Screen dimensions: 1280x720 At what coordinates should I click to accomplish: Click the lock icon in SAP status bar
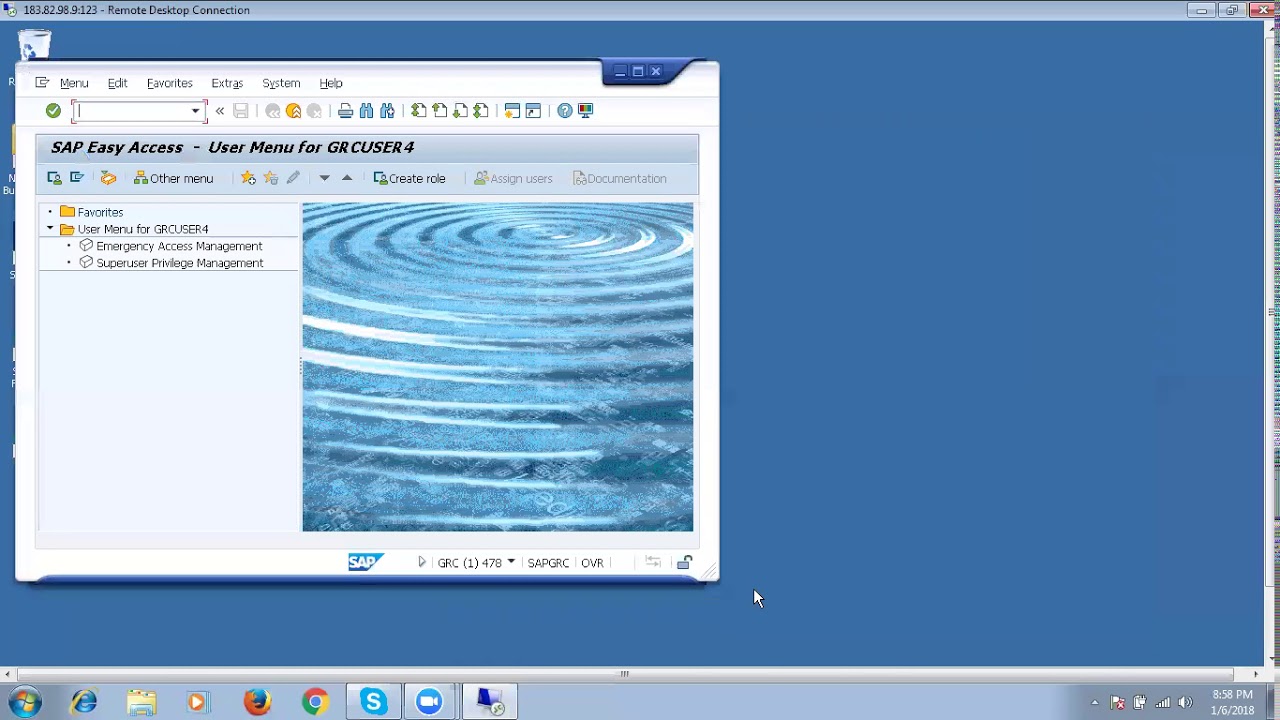pos(684,563)
